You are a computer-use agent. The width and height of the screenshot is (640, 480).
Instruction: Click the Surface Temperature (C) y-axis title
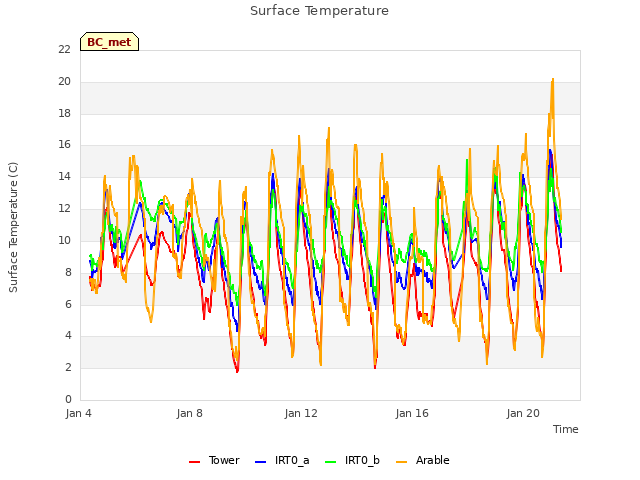point(13,227)
